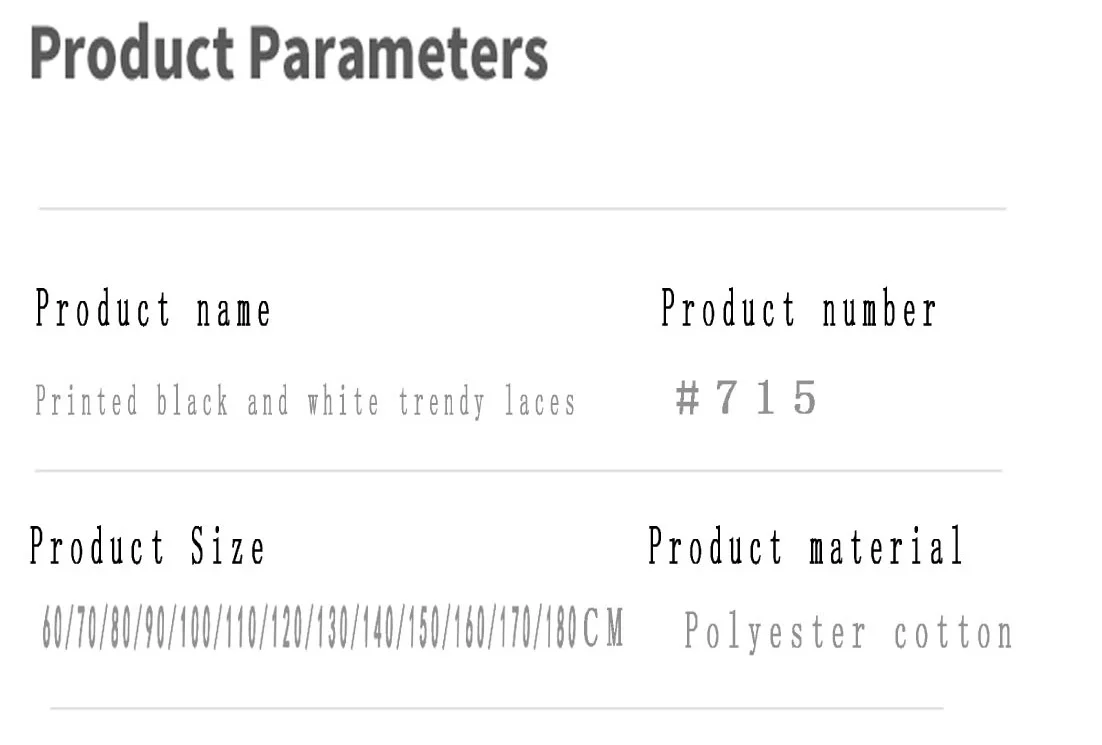1102x745 pixels.
Task: Click the #715 product number value
Action: (x=747, y=399)
